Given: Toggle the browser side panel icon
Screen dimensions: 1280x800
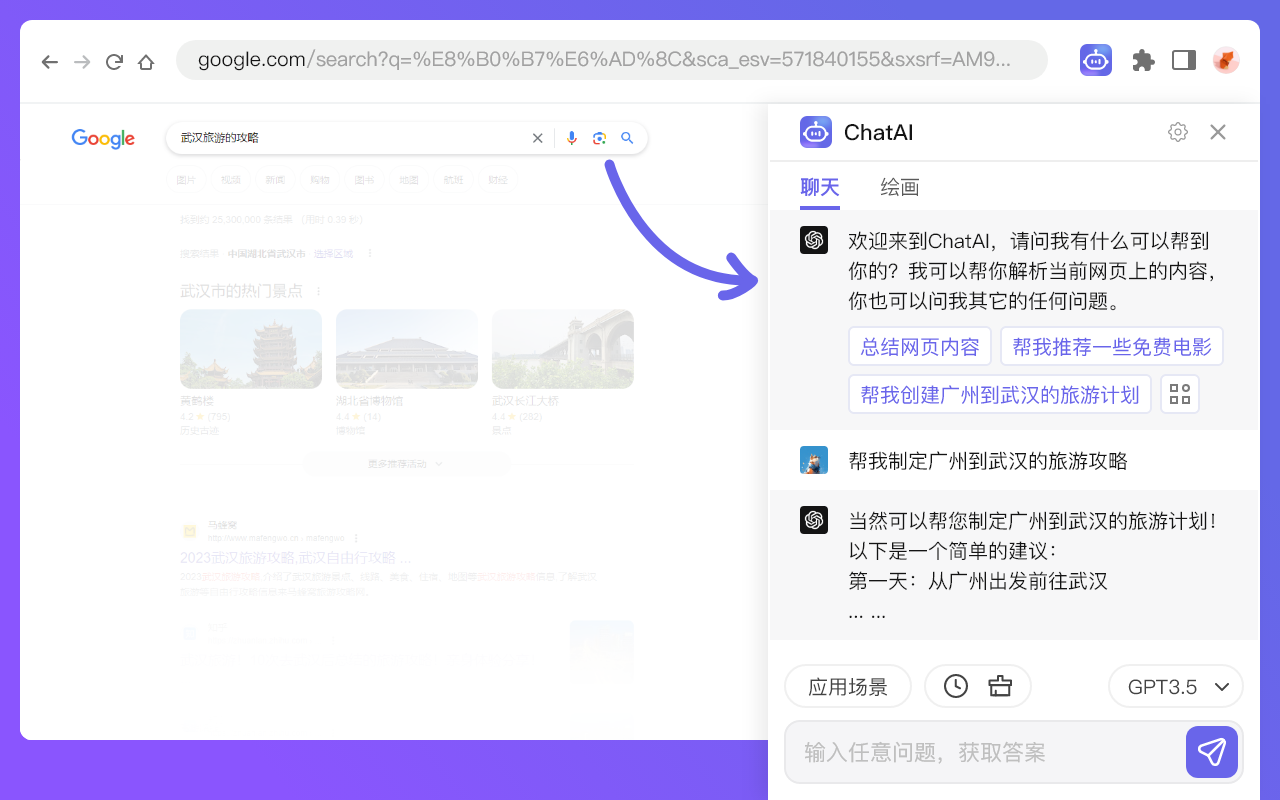Looking at the screenshot, I should tap(1184, 61).
